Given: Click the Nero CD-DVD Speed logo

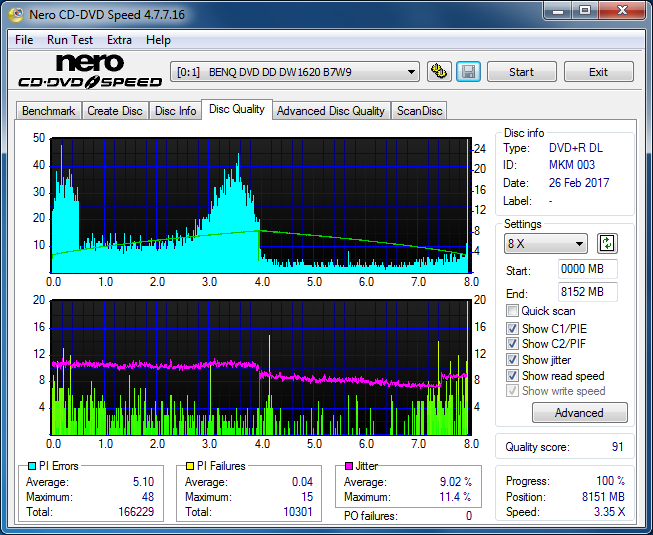Looking at the screenshot, I should [90, 71].
